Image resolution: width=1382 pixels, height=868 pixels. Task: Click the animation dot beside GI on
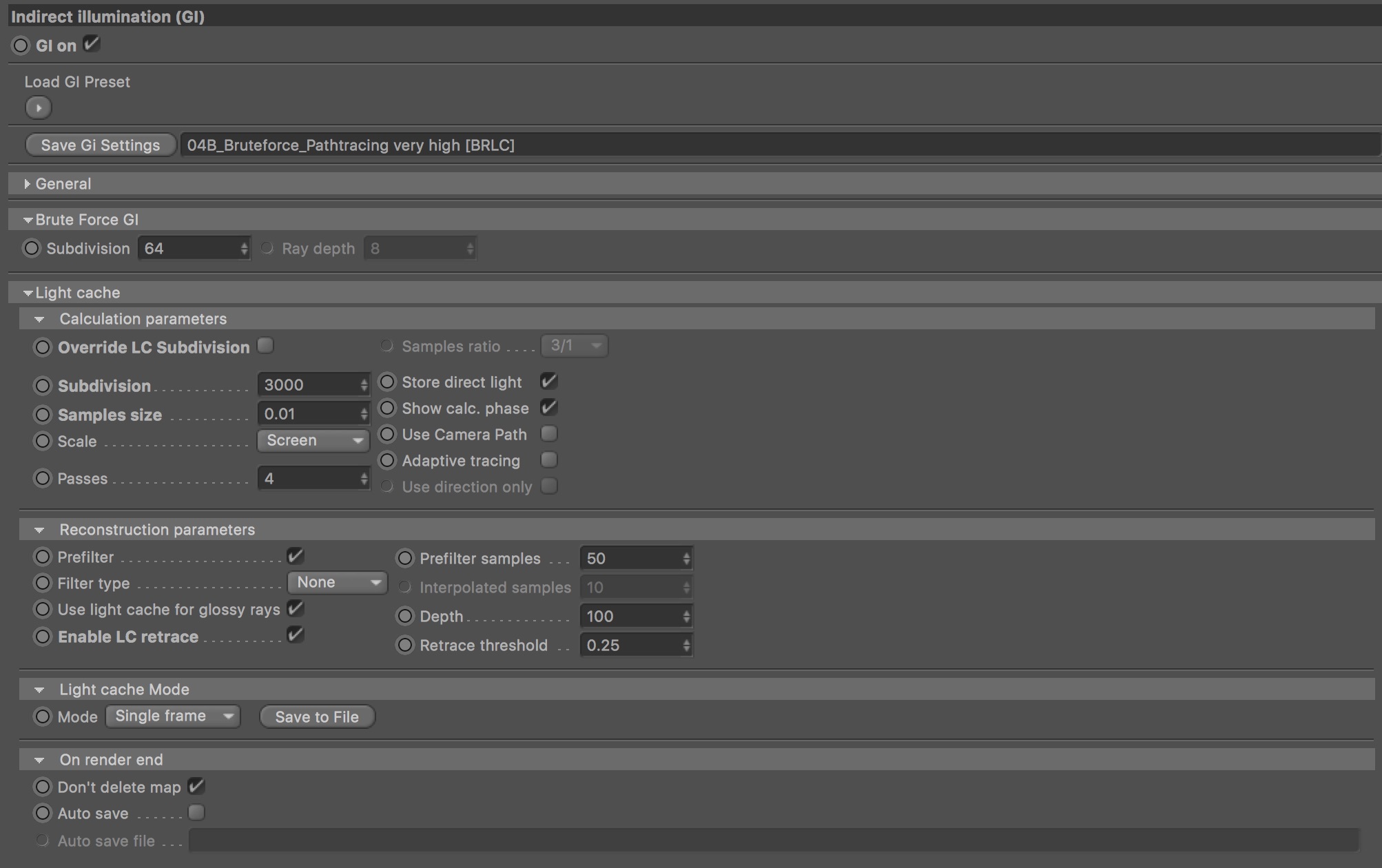(x=21, y=45)
